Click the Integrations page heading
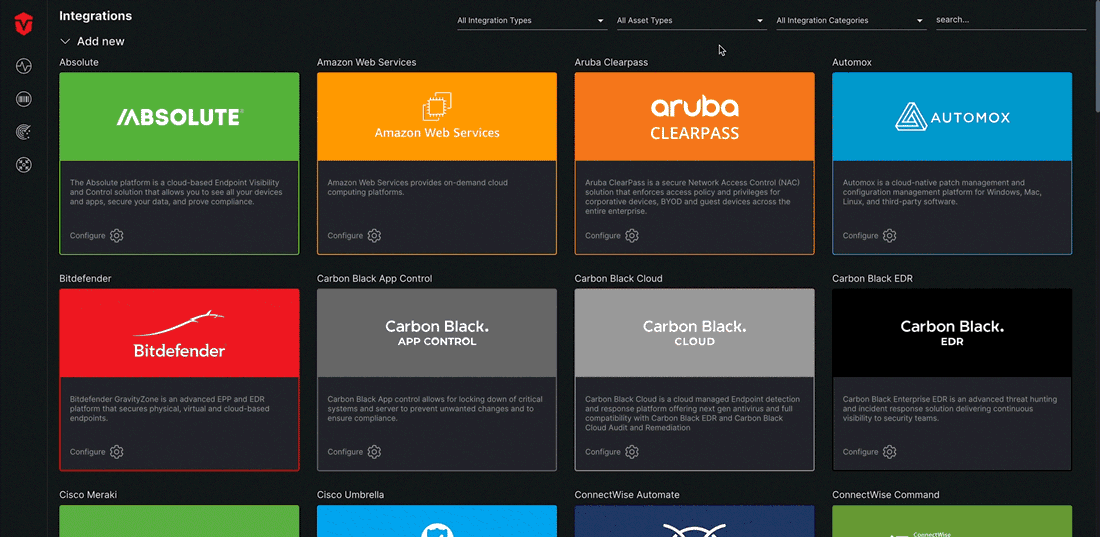 point(95,15)
